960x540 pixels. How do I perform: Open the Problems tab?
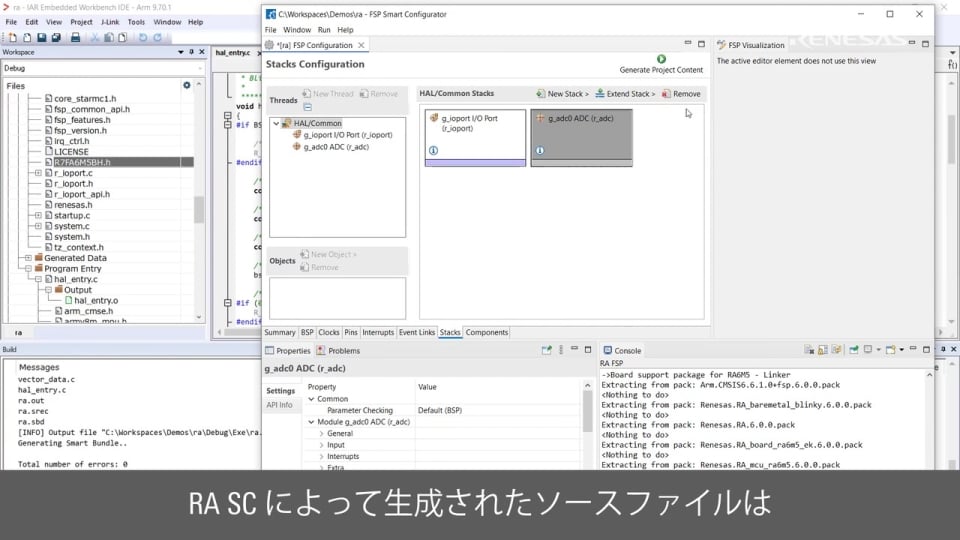click(338, 351)
